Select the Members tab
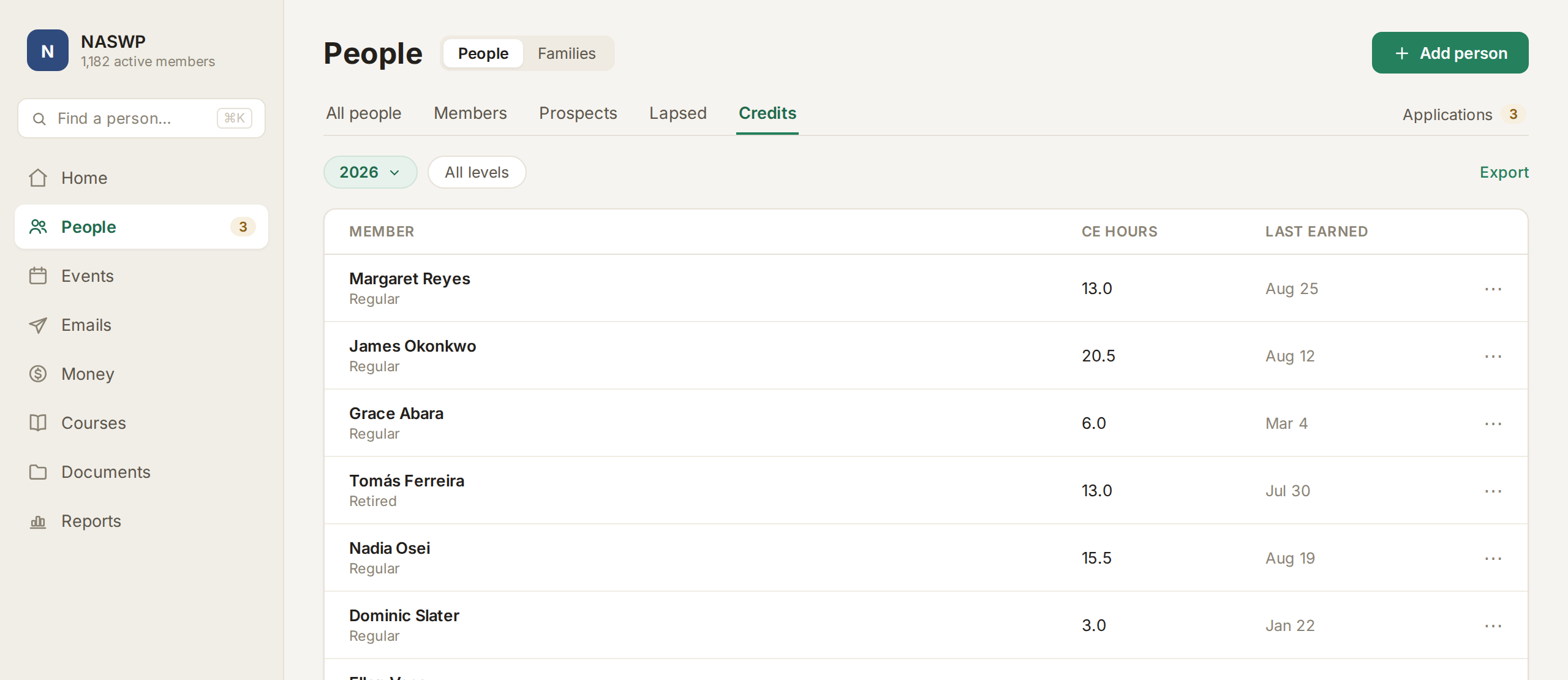This screenshot has width=1568, height=680. pos(470,113)
